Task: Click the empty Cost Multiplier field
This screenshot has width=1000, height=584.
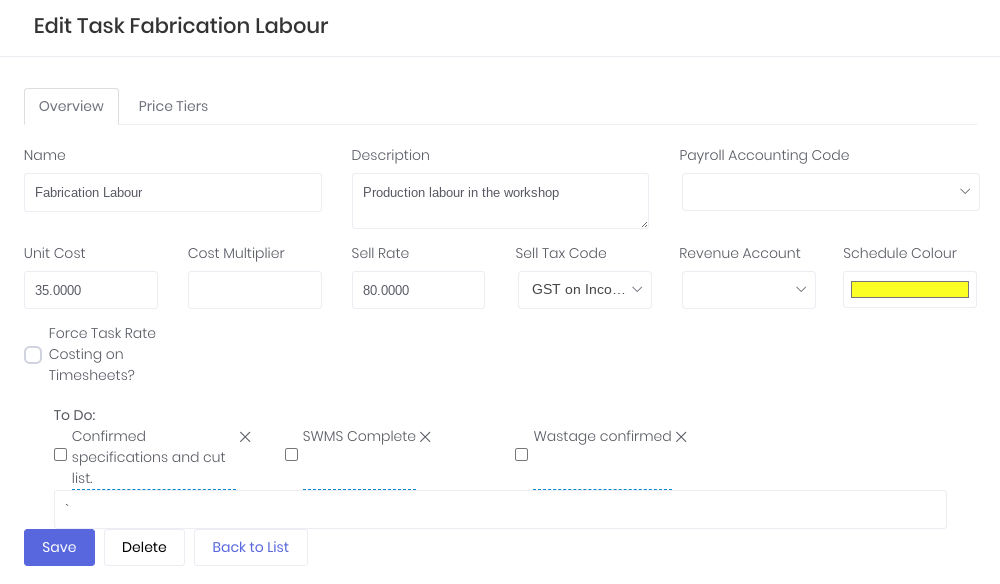Action: coord(255,290)
